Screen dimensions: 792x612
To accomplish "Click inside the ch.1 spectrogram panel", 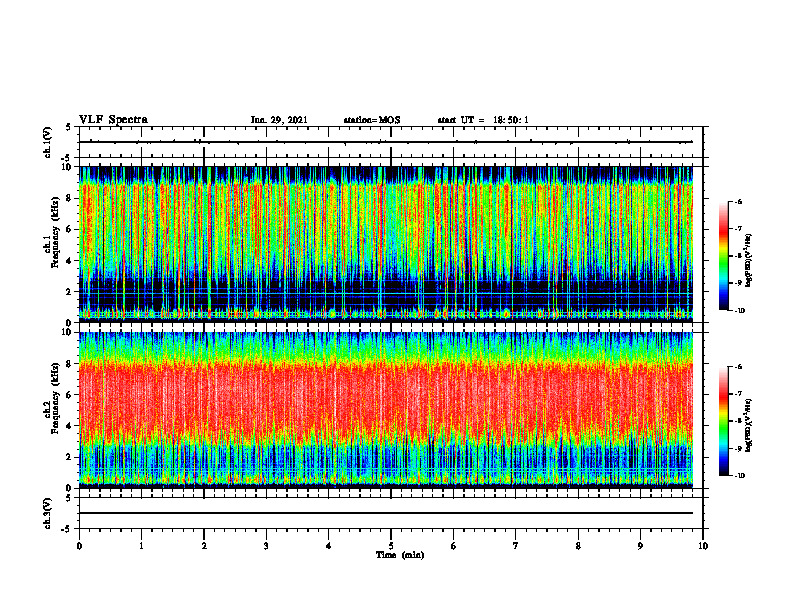I will tap(386, 244).
